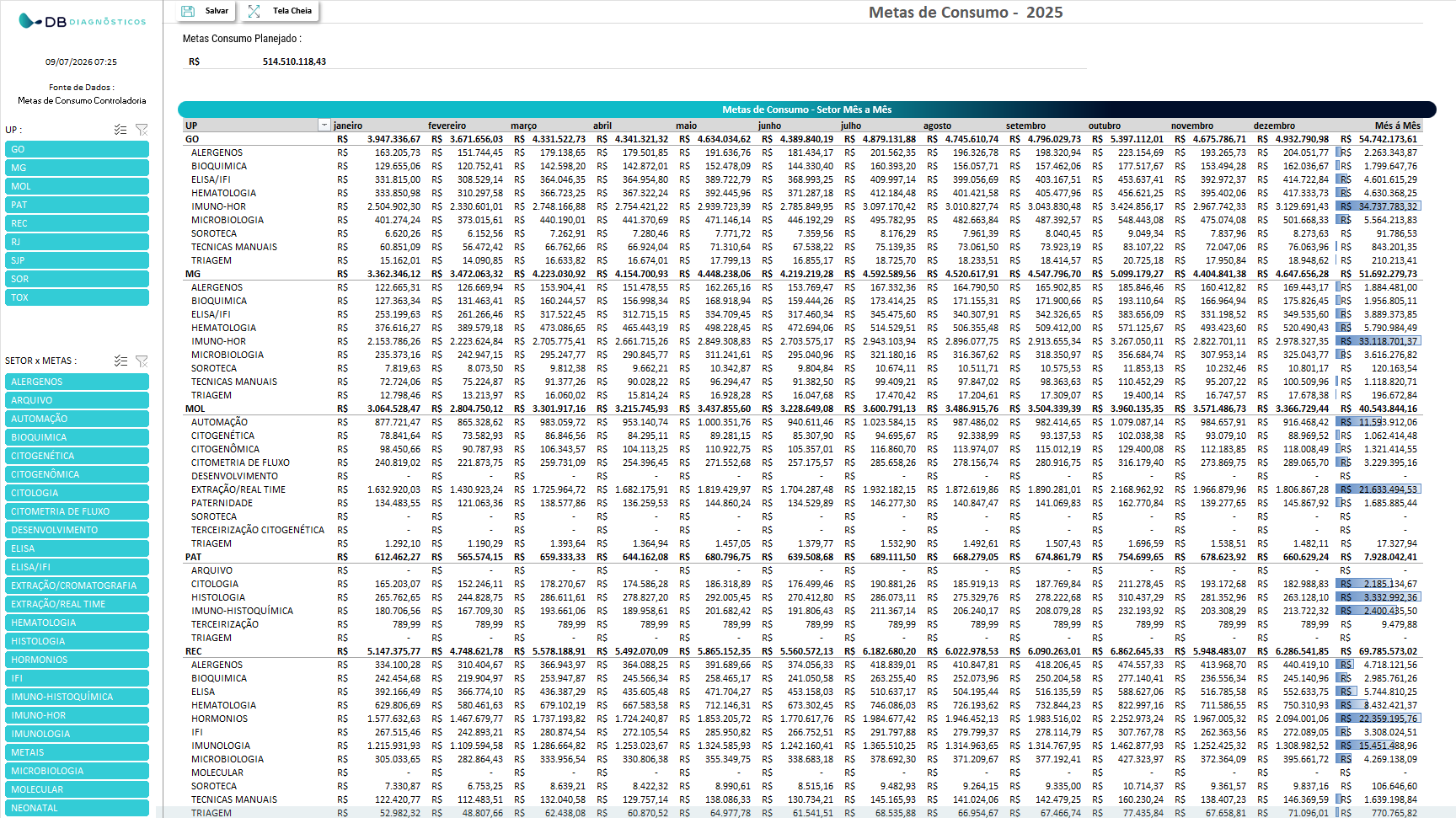This screenshot has height=818, width=1456.
Task: Open the UP column filter dropdown
Action: pos(324,126)
